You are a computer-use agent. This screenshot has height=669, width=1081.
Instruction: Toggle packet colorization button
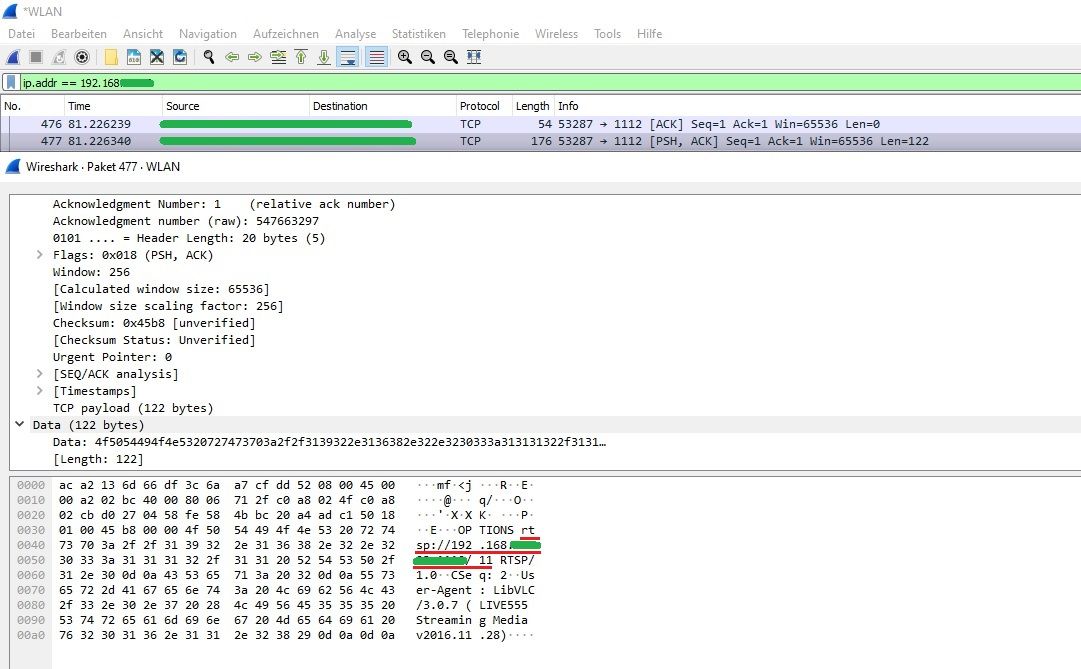(x=376, y=57)
